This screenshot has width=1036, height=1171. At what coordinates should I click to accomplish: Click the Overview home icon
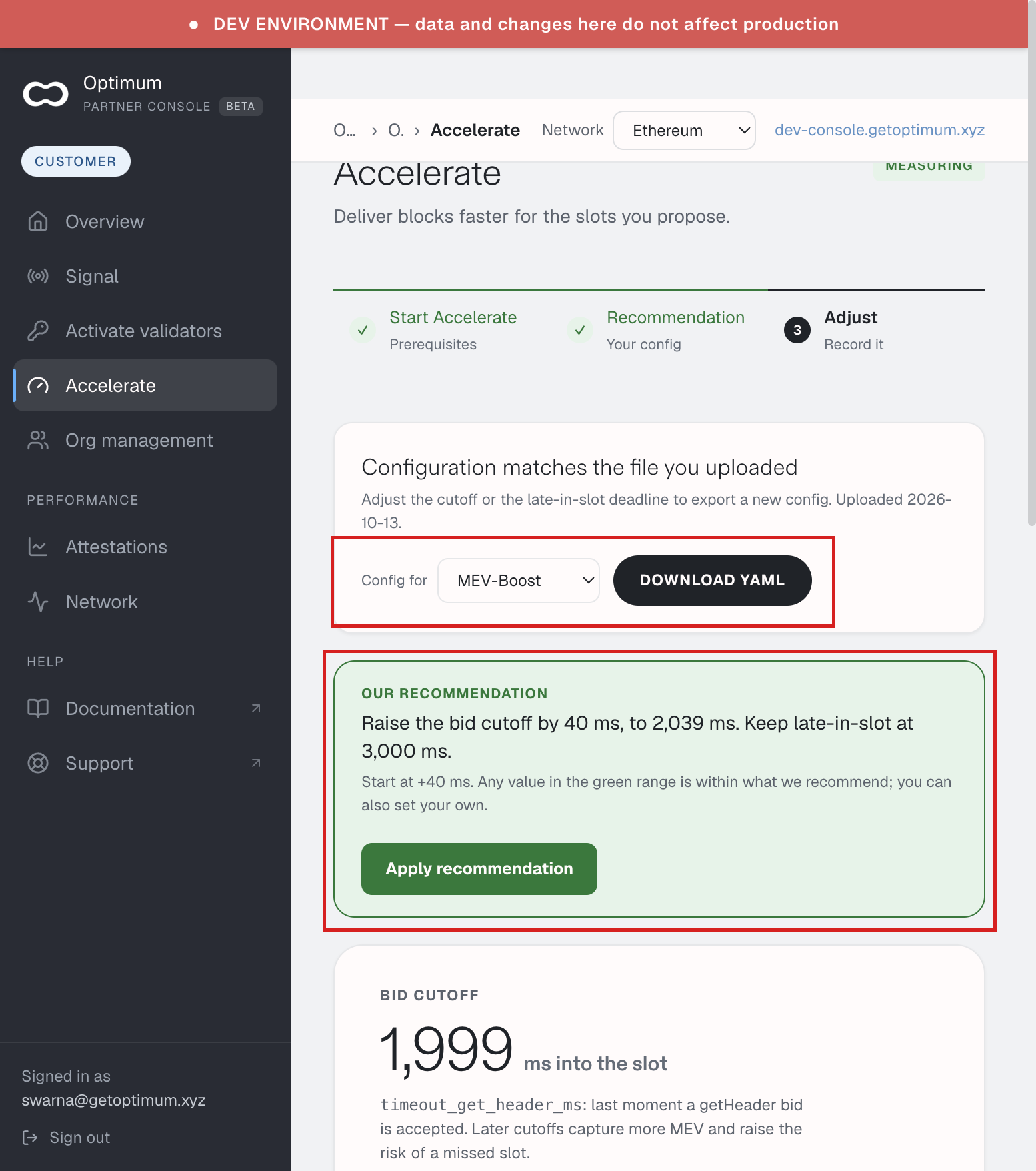pos(38,221)
